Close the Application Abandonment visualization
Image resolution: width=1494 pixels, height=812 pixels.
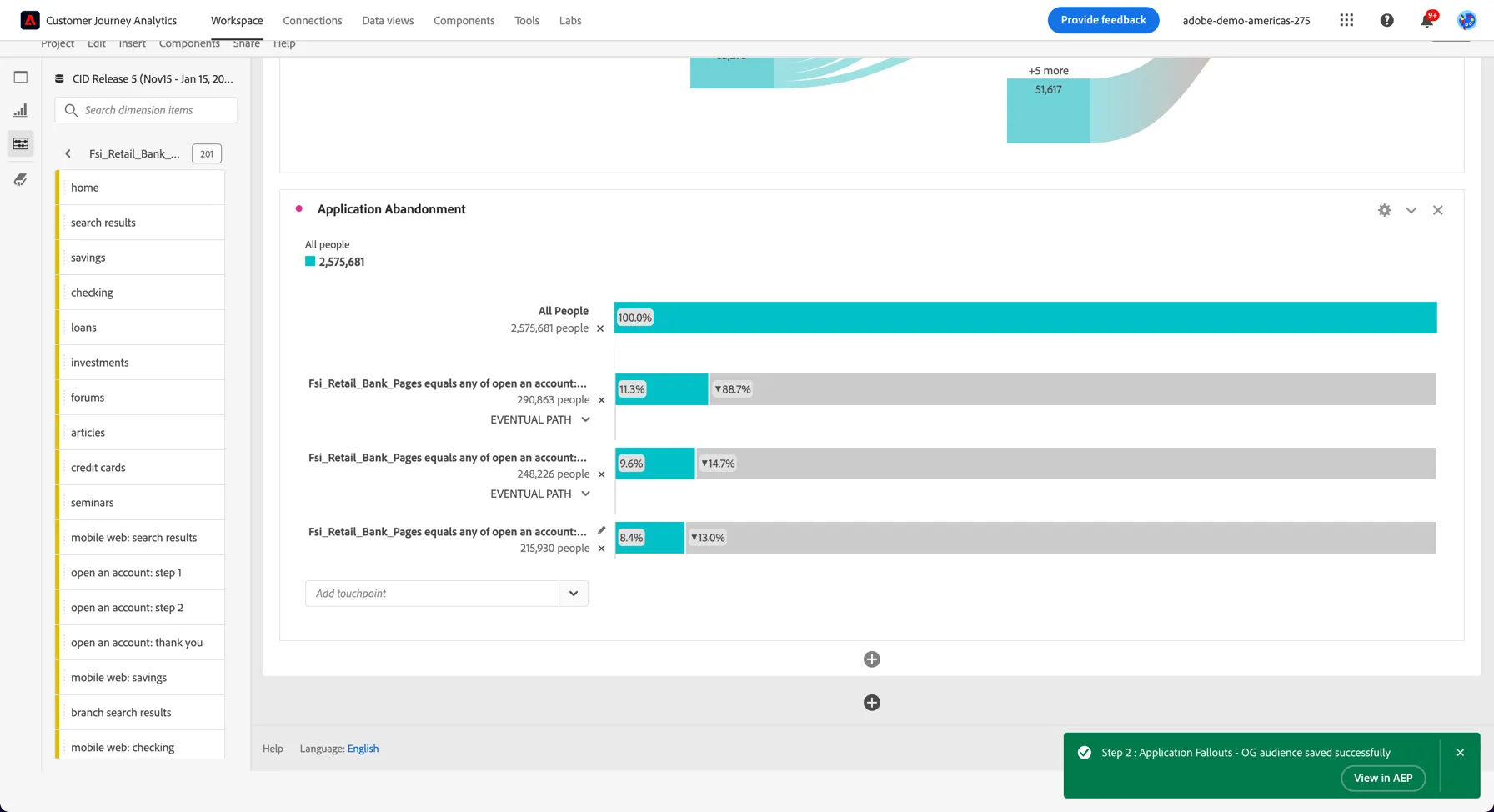coord(1437,210)
